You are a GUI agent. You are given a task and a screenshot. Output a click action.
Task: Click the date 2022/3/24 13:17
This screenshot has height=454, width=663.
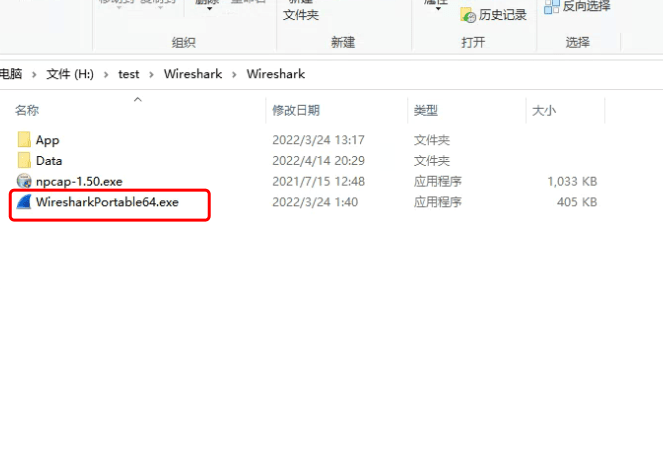pos(318,140)
